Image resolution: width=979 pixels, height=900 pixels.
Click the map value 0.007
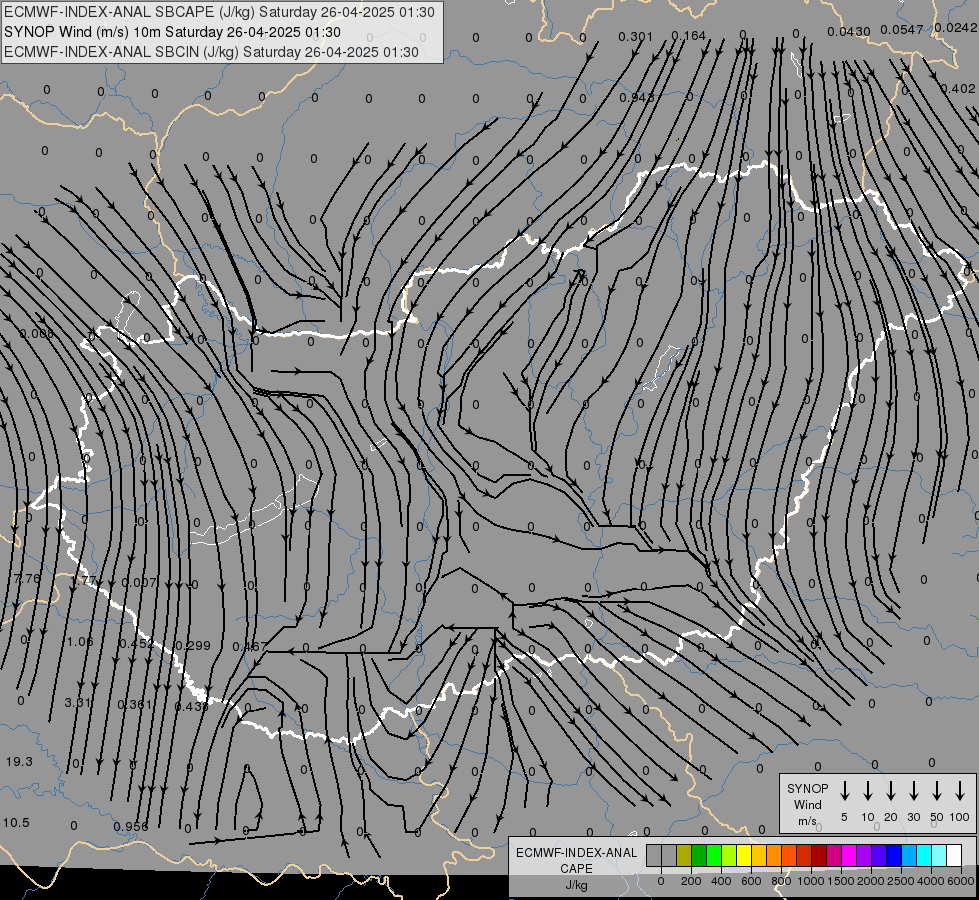point(139,583)
